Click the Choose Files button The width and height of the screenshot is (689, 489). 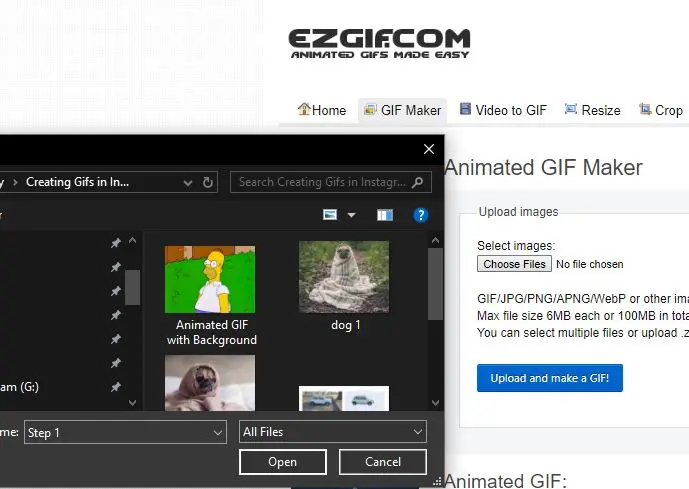coord(514,264)
